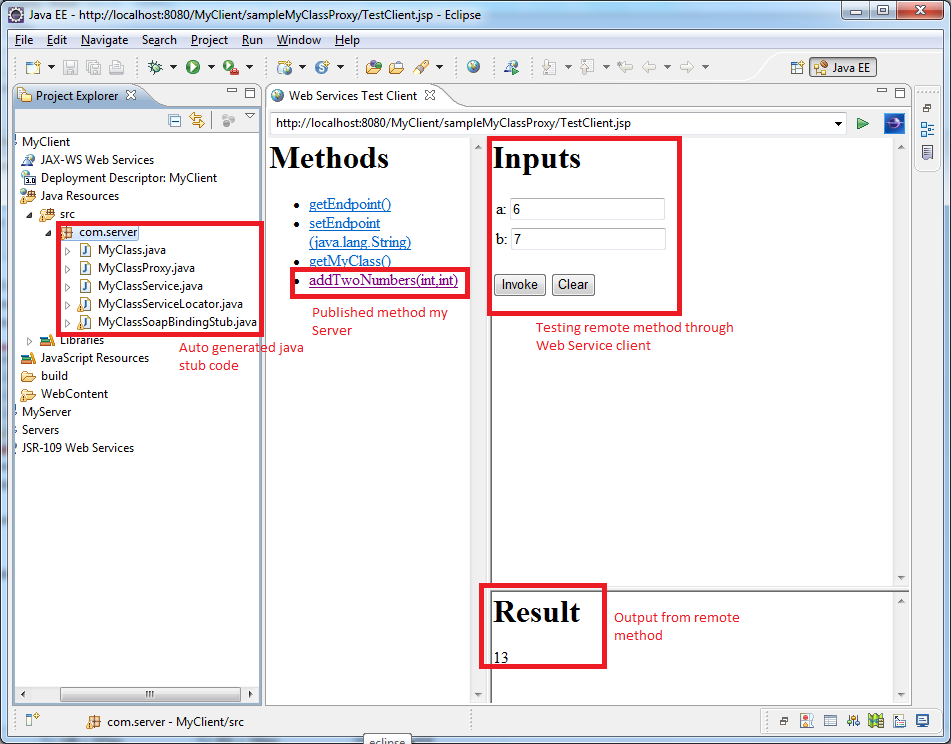Switch to the Java EE perspective button
The height and width of the screenshot is (744, 951).
click(x=843, y=67)
